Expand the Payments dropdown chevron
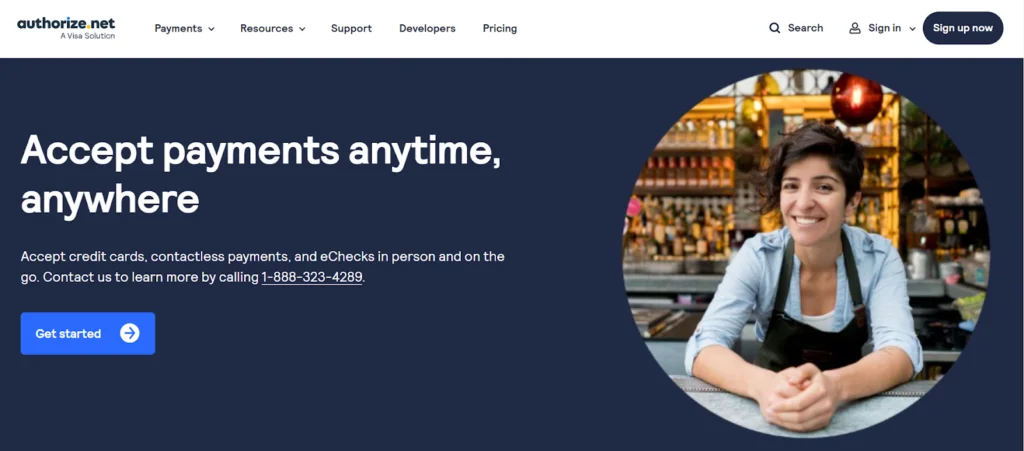The width and height of the screenshot is (1024, 451). coord(211,29)
